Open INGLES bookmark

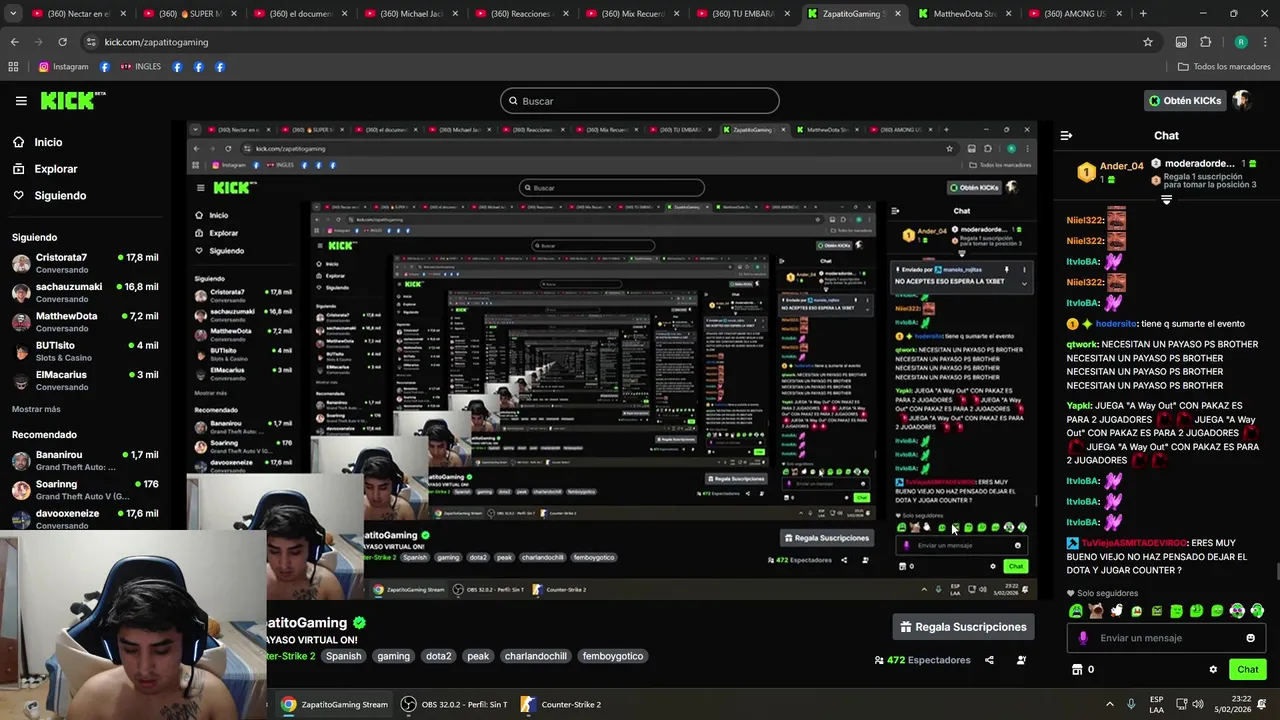click(x=140, y=67)
